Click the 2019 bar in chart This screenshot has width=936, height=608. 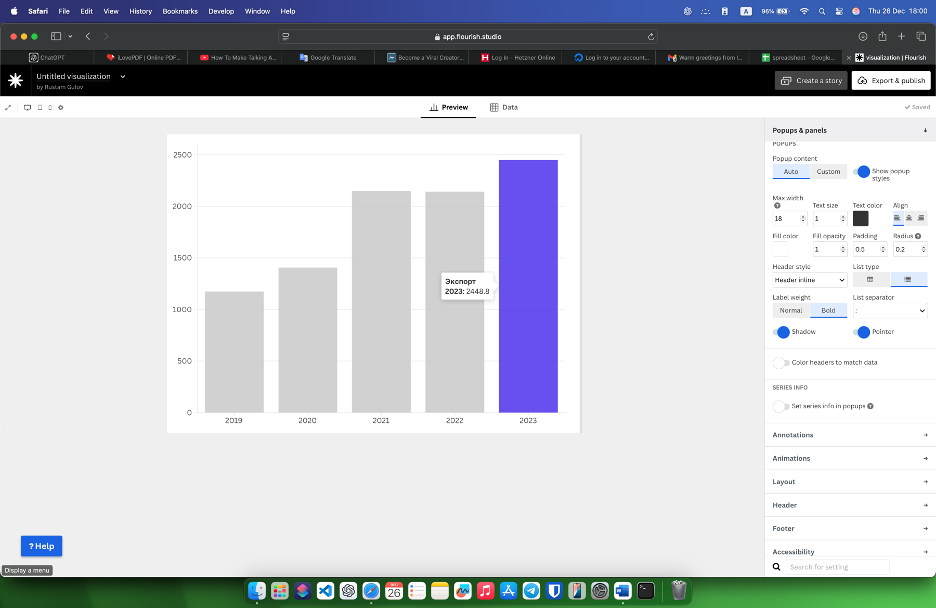point(234,352)
